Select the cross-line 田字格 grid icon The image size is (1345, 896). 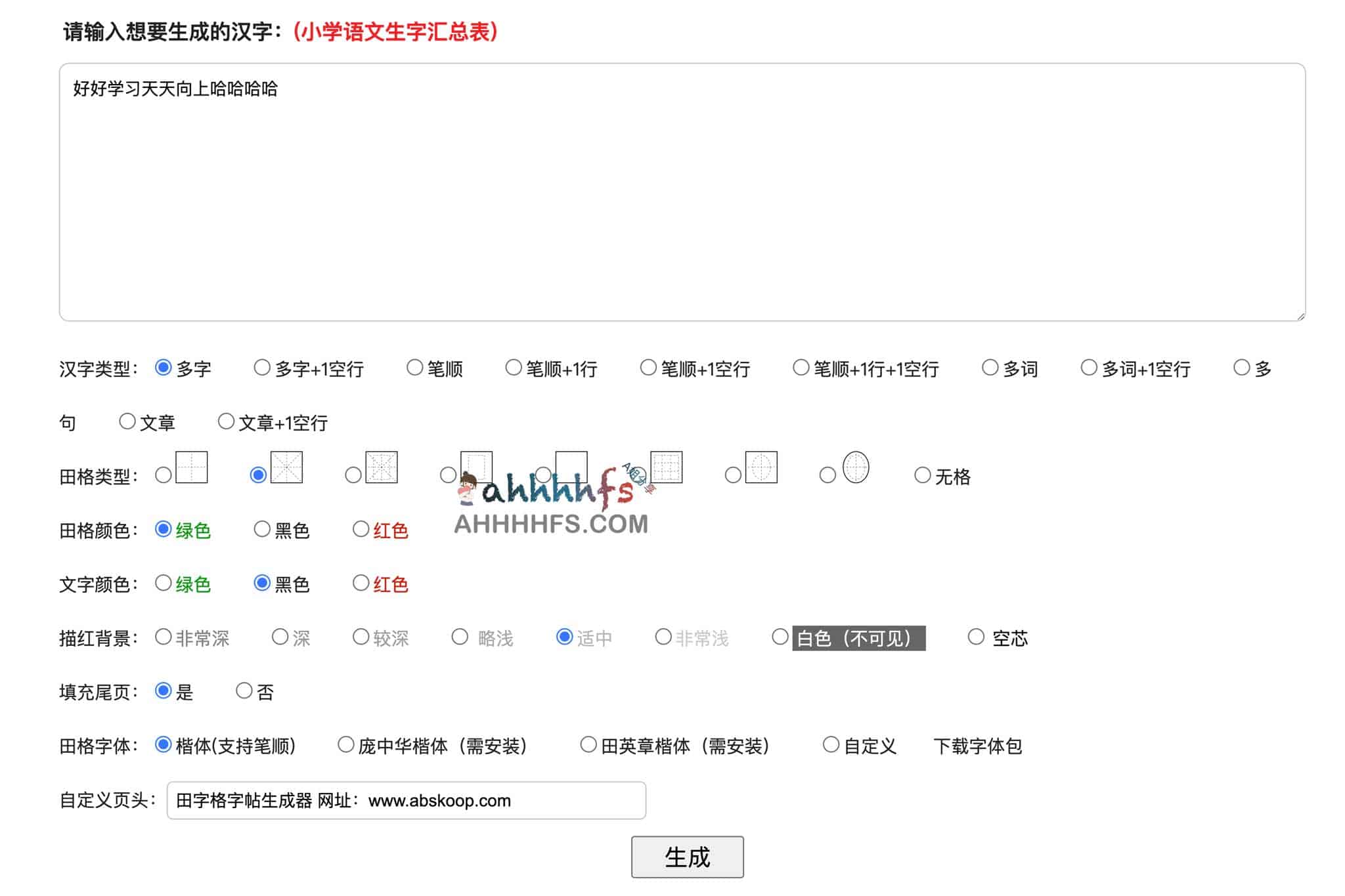click(x=163, y=475)
